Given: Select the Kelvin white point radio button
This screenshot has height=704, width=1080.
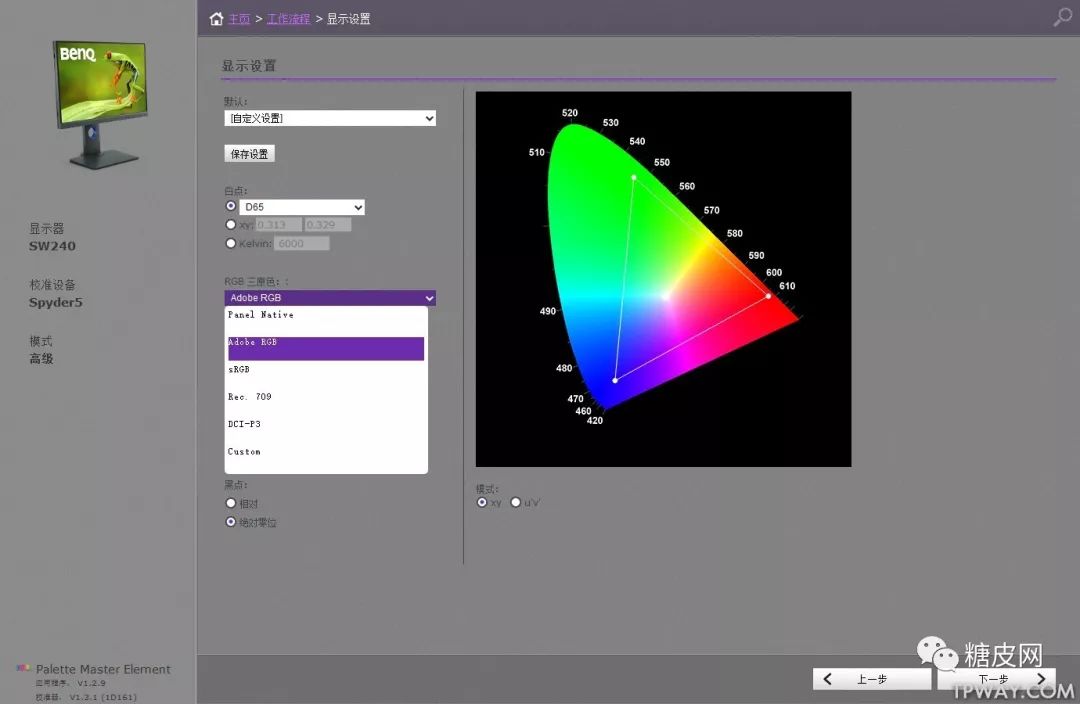Looking at the screenshot, I should [x=231, y=243].
